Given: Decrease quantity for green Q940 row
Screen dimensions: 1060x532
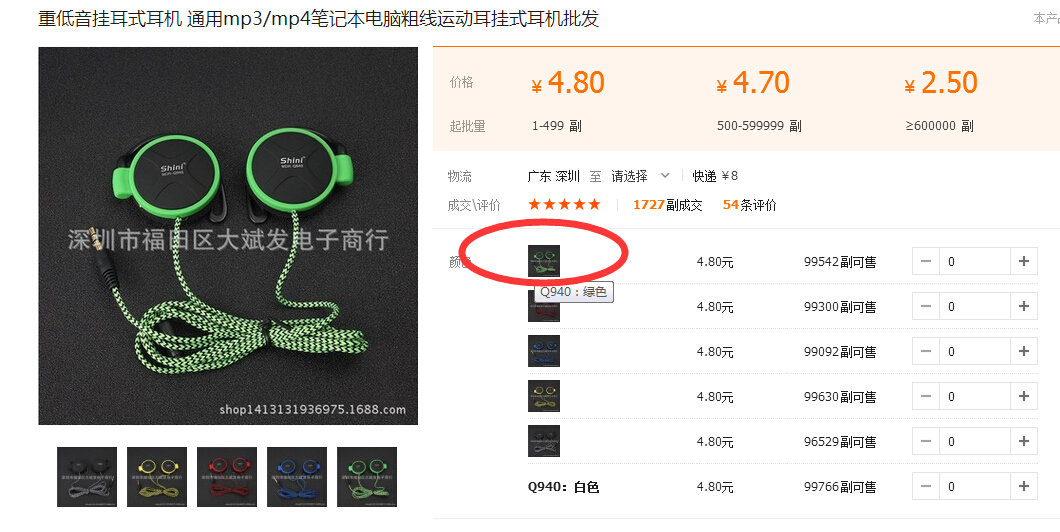Looking at the screenshot, I should 926,262.
